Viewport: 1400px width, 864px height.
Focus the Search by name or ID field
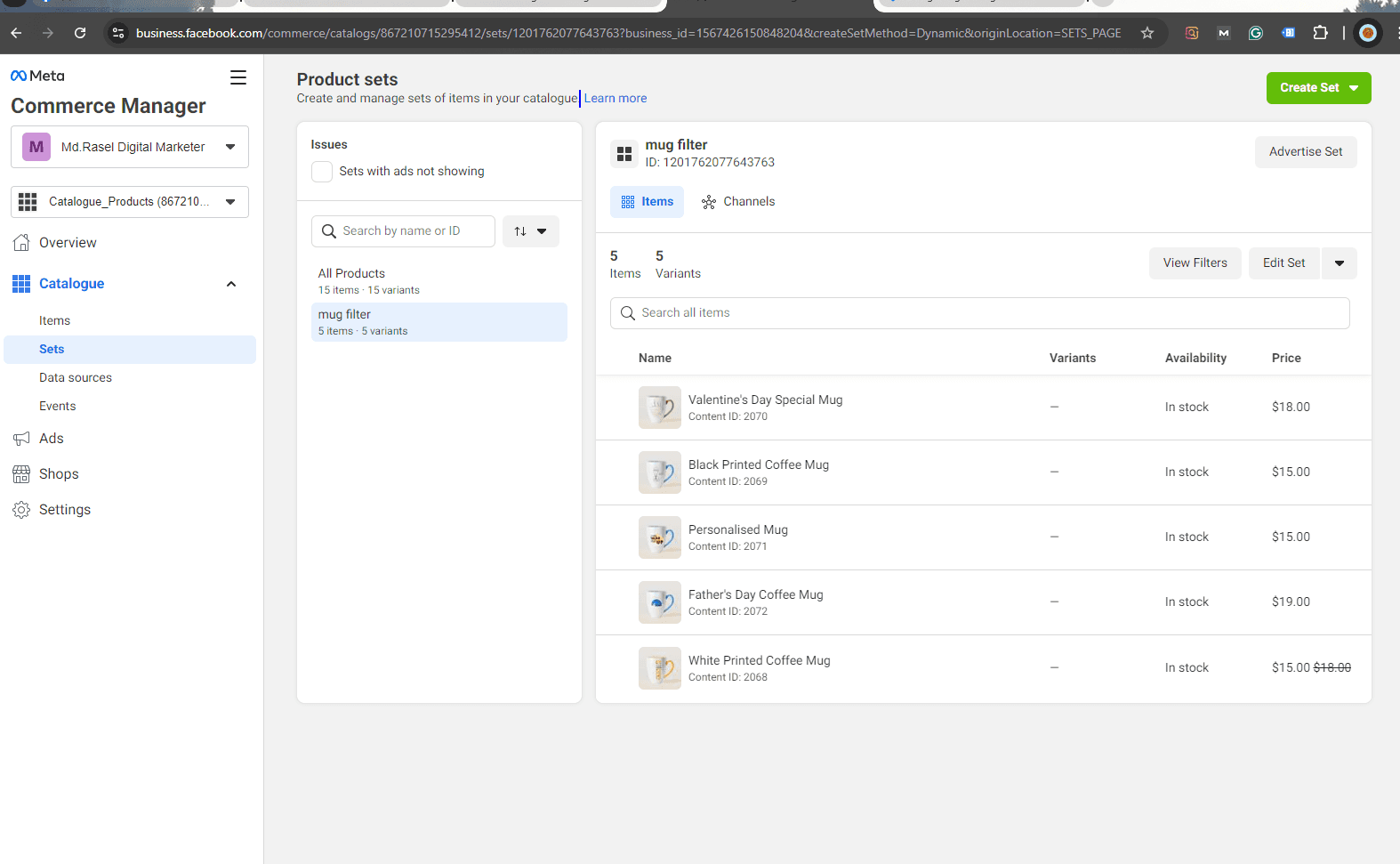click(x=403, y=231)
